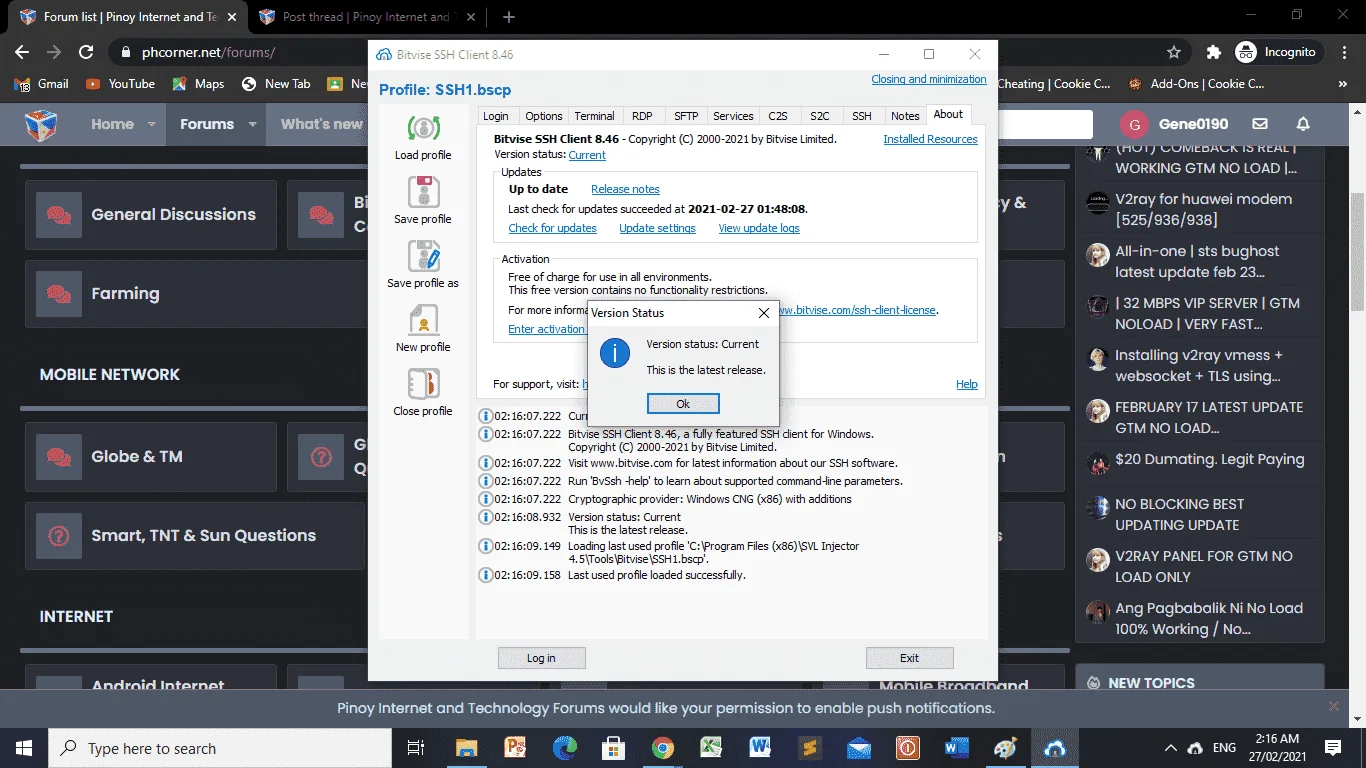Click the taskbar search box
Viewport: 1366px width, 768px height.
pyautogui.click(x=220, y=748)
